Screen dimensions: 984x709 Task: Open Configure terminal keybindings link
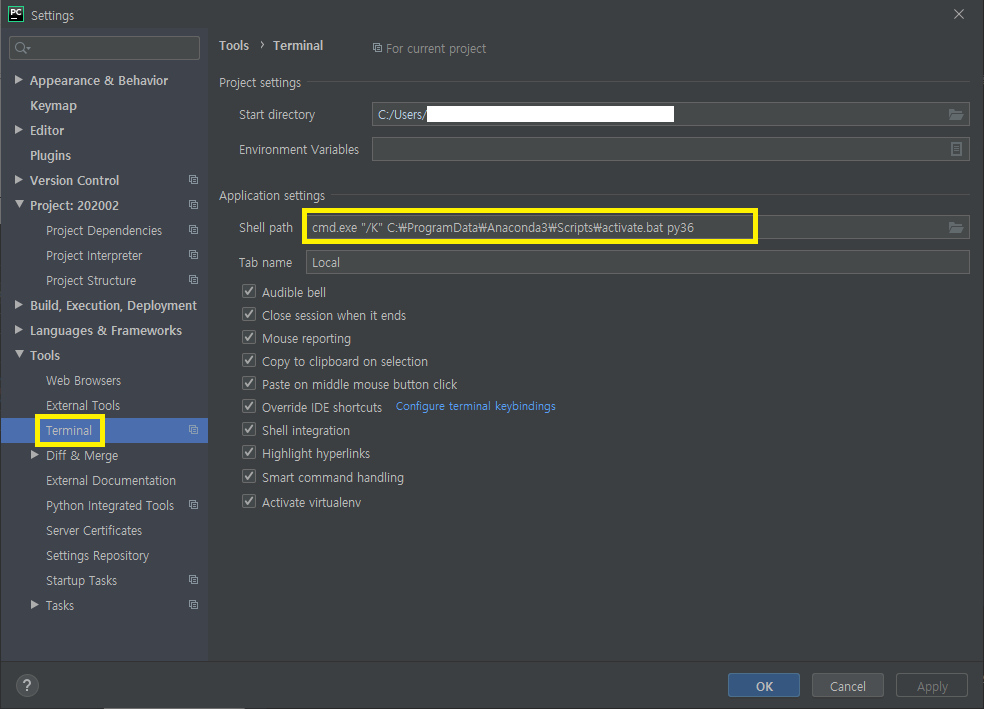point(475,406)
